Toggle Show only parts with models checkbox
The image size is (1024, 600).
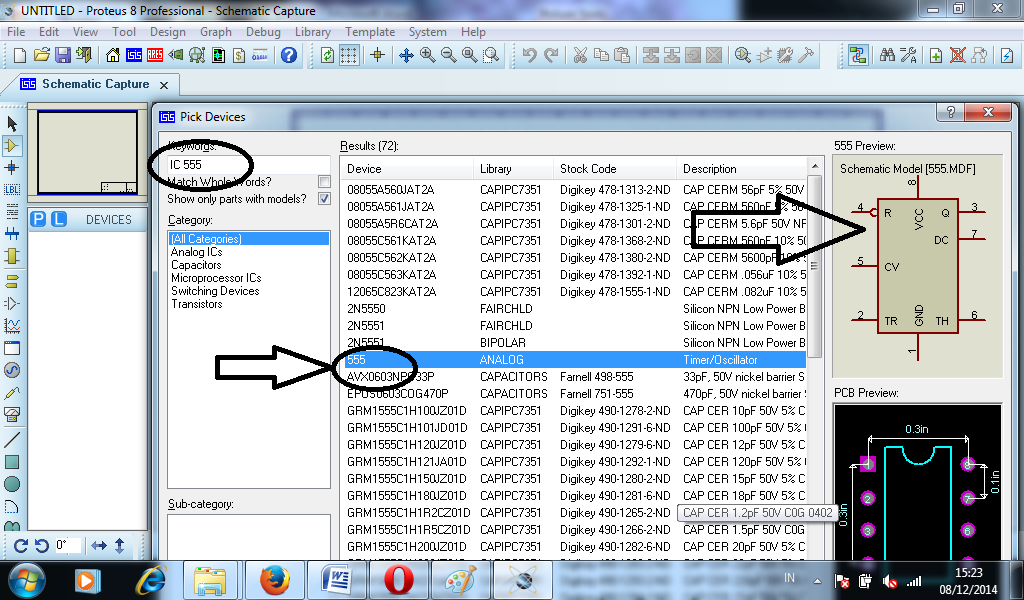324,198
